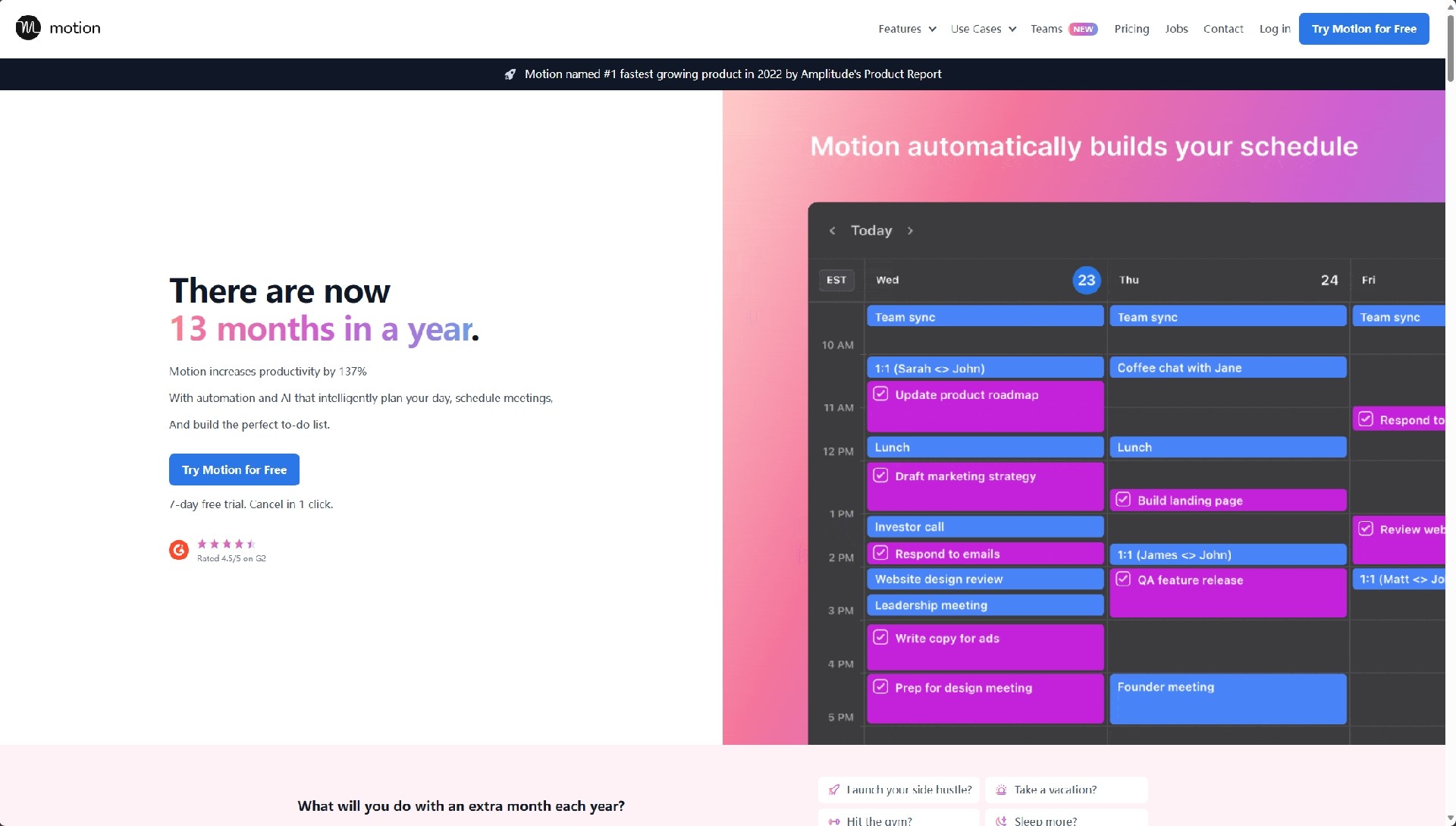Viewport: 1456px width, 826px height.
Task: Click the Log in link
Action: pyautogui.click(x=1275, y=29)
